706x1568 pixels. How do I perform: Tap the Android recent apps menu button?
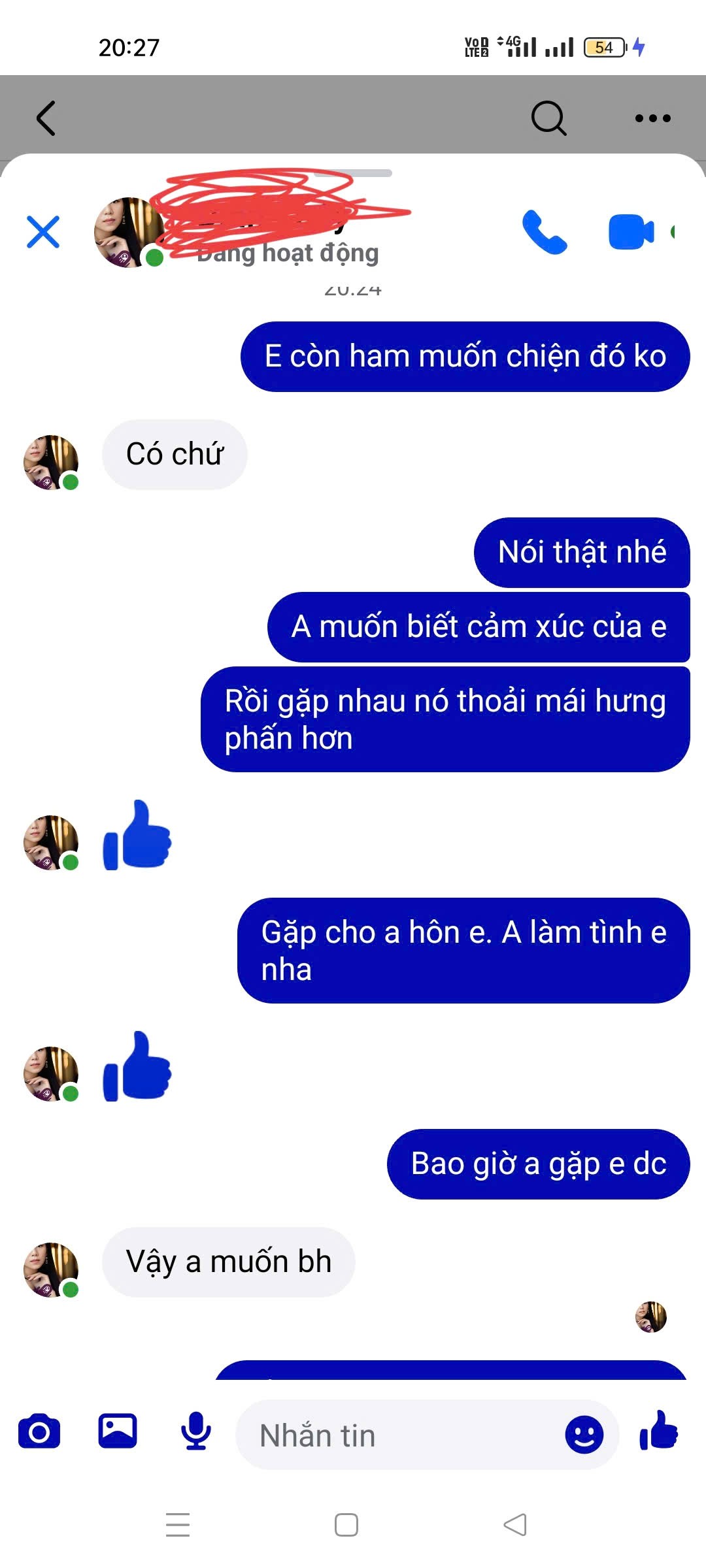click(x=178, y=1525)
